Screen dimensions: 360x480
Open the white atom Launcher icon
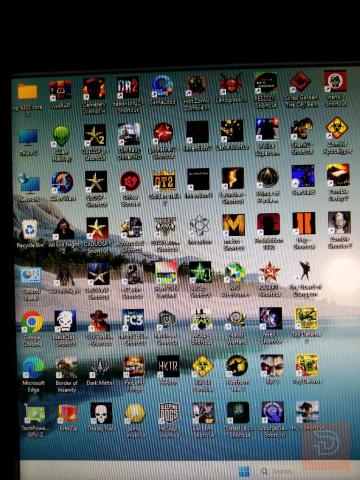pos(199,226)
